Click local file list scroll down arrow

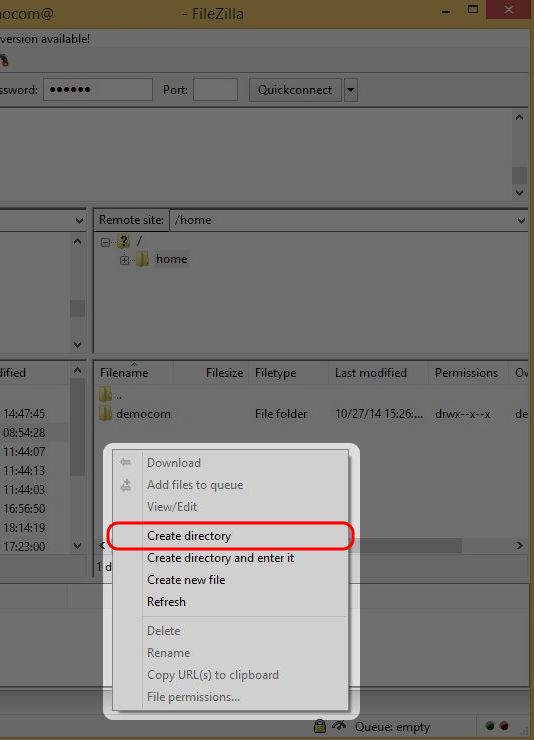click(78, 546)
